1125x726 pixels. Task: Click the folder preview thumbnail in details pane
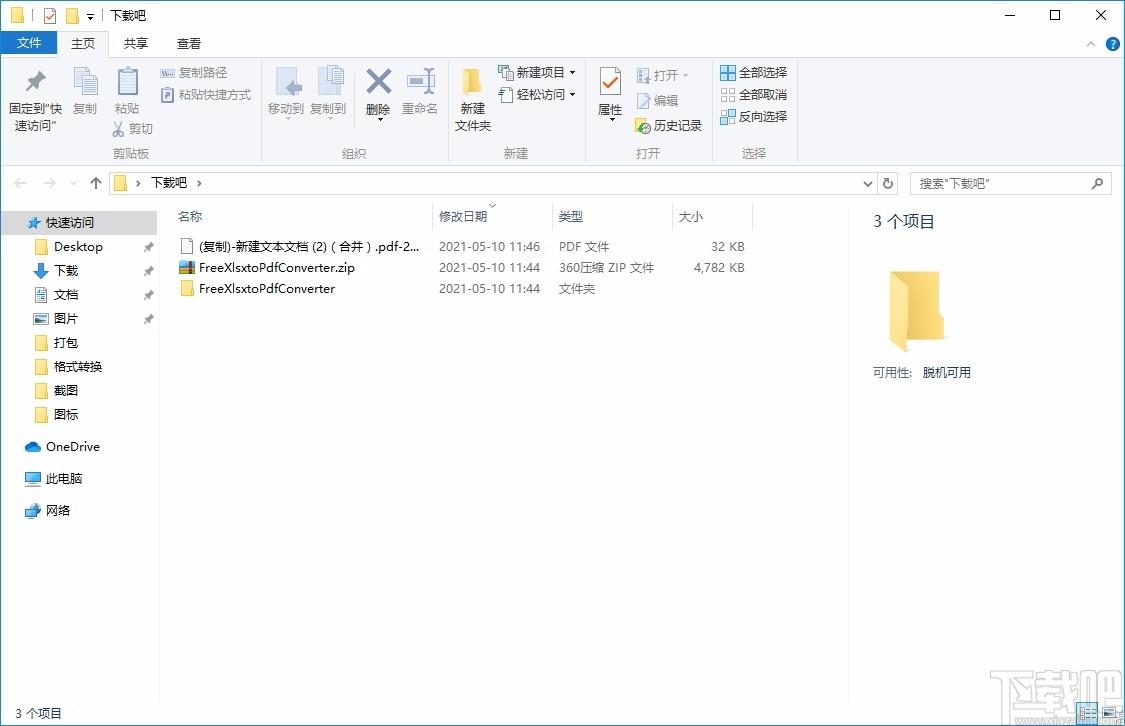tap(915, 311)
